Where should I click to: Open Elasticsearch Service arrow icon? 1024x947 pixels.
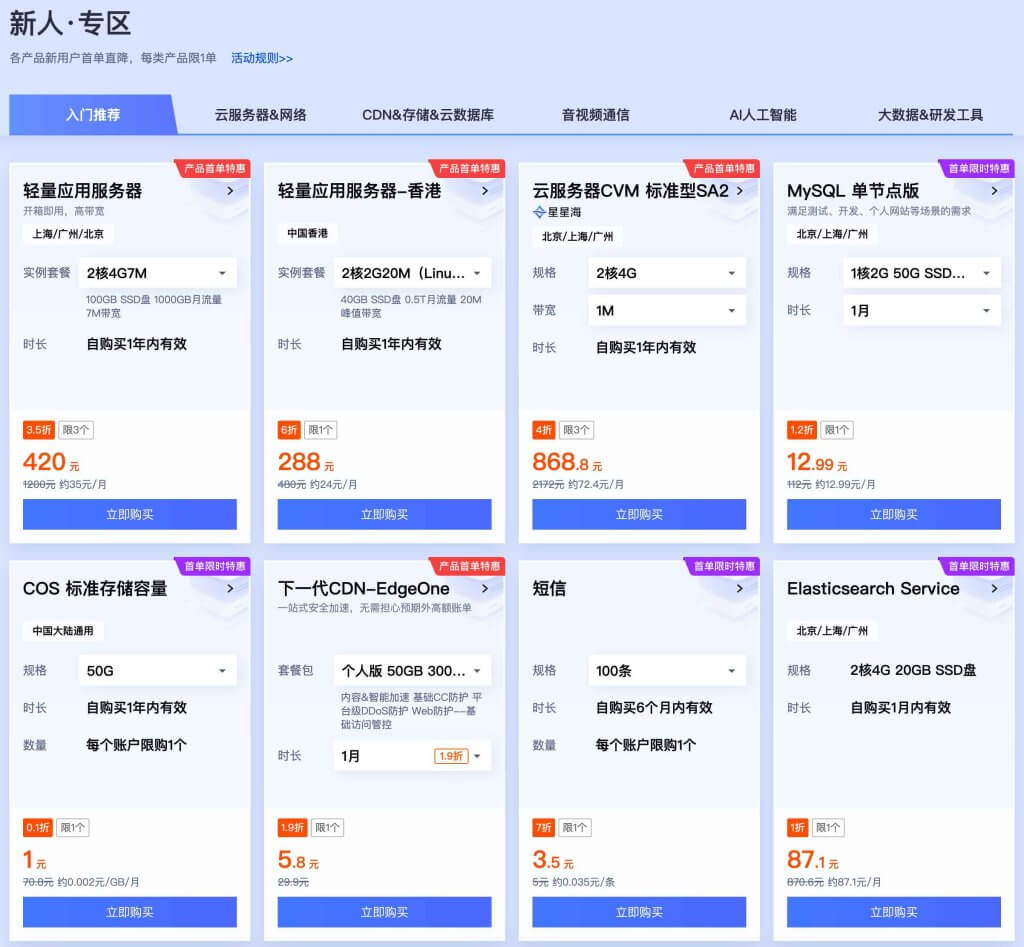tap(994, 588)
